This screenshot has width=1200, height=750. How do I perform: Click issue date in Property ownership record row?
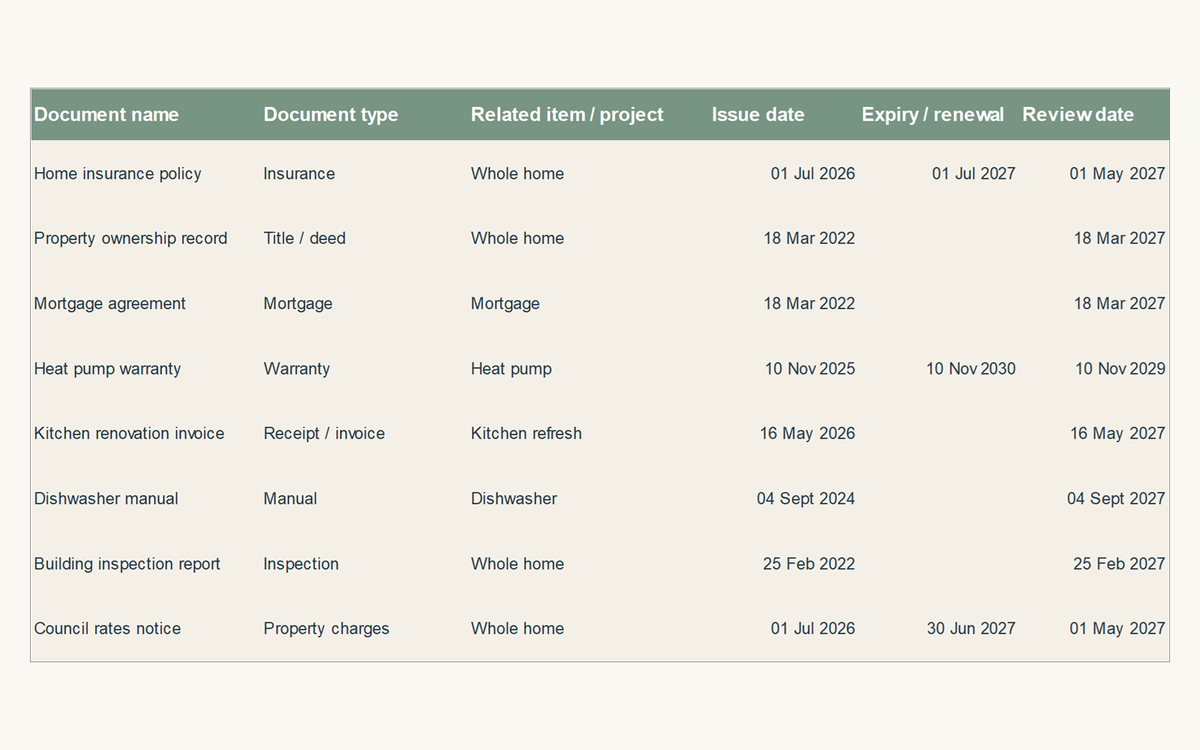click(809, 238)
